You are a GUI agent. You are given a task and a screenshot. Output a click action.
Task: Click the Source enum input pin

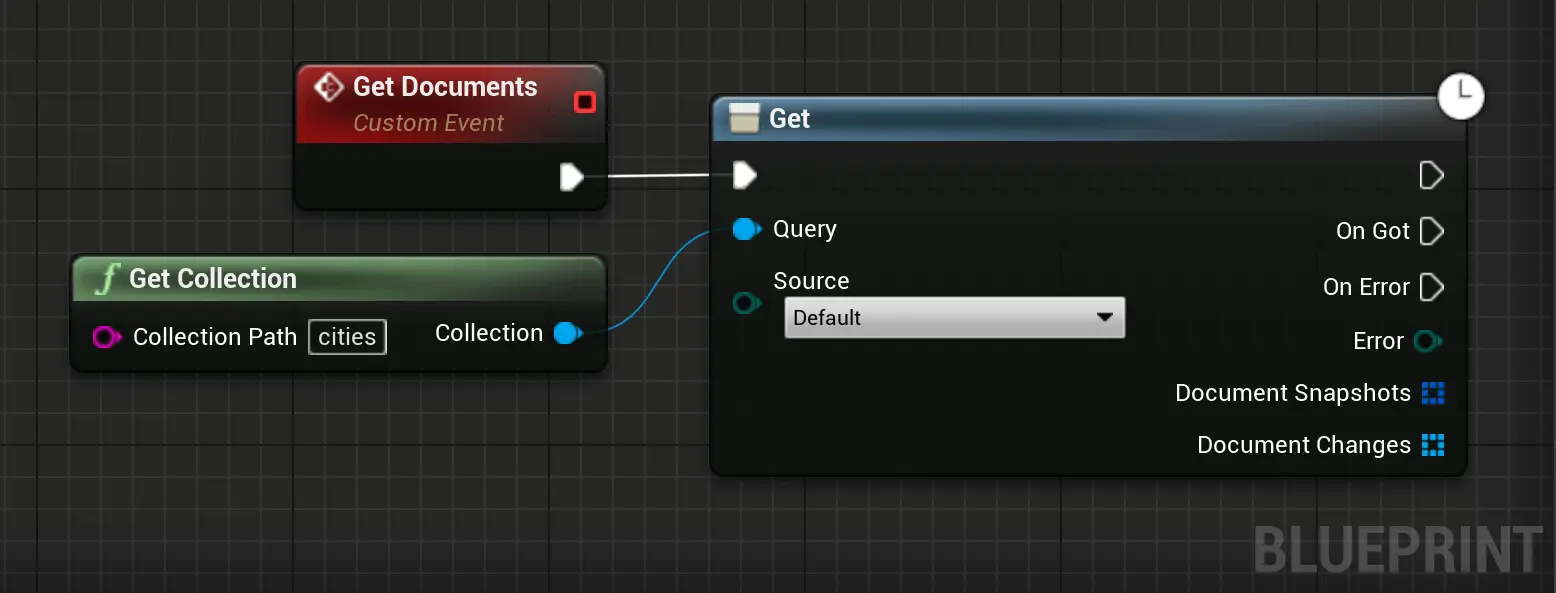747,303
